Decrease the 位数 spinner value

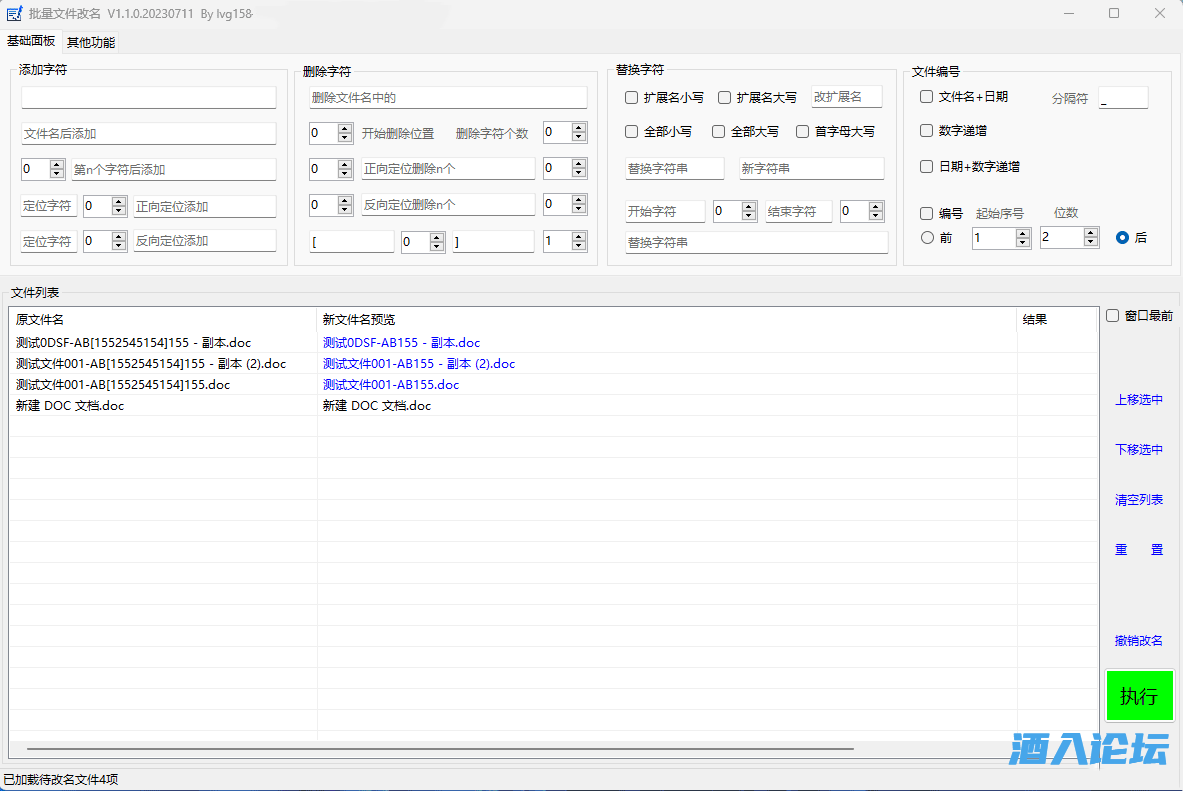[1090, 242]
